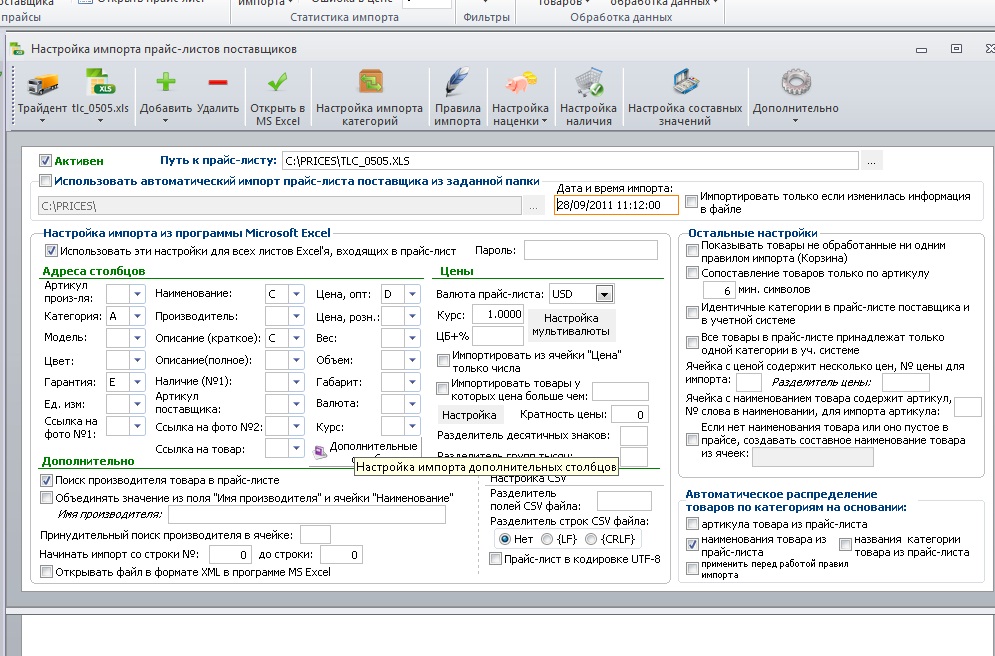This screenshot has width=995, height=656.
Task: Click the Настройка button near Кратность цены
Action: (469, 415)
